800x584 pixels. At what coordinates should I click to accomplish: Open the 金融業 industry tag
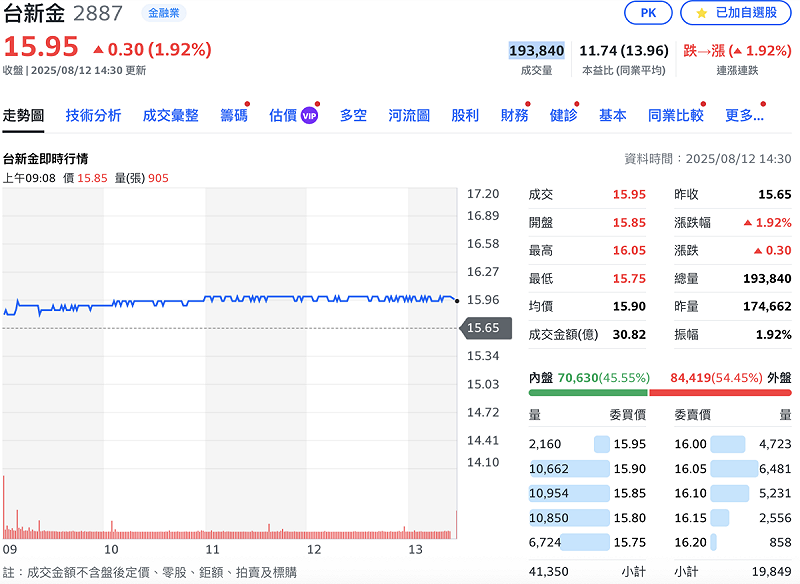point(164,13)
